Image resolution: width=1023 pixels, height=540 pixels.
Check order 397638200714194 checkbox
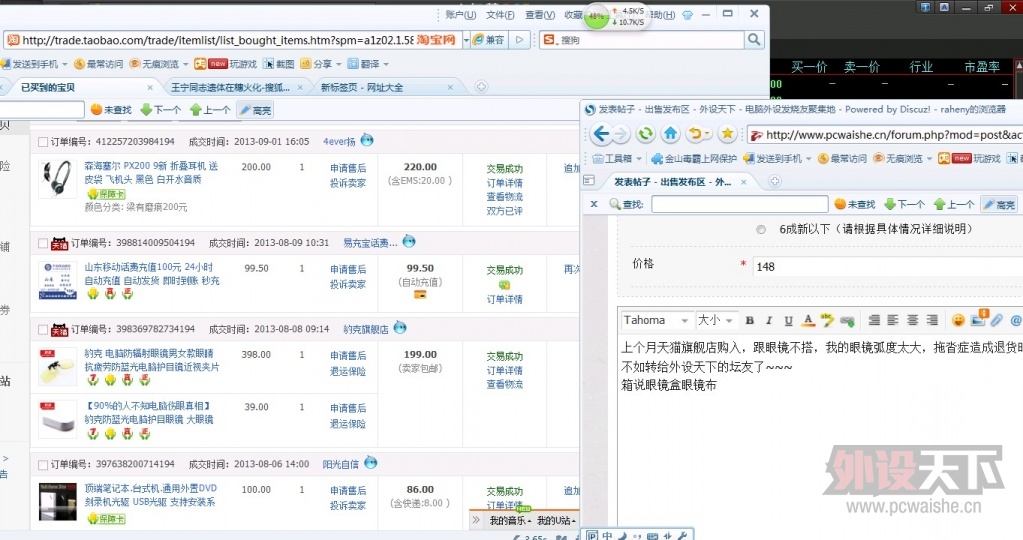[42, 465]
